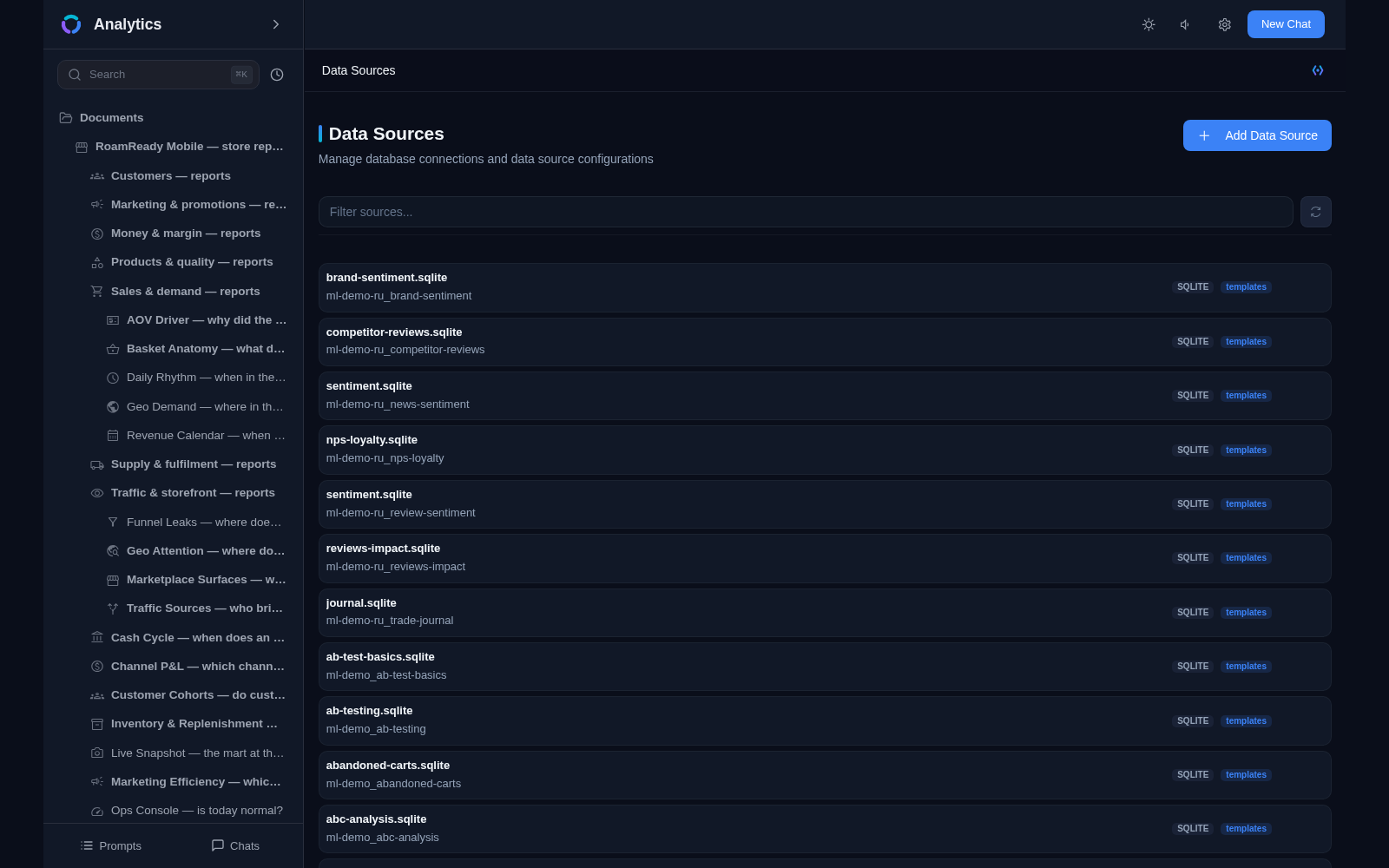Click the speaker sound icon
This screenshot has height=868, width=1389.
(1186, 24)
